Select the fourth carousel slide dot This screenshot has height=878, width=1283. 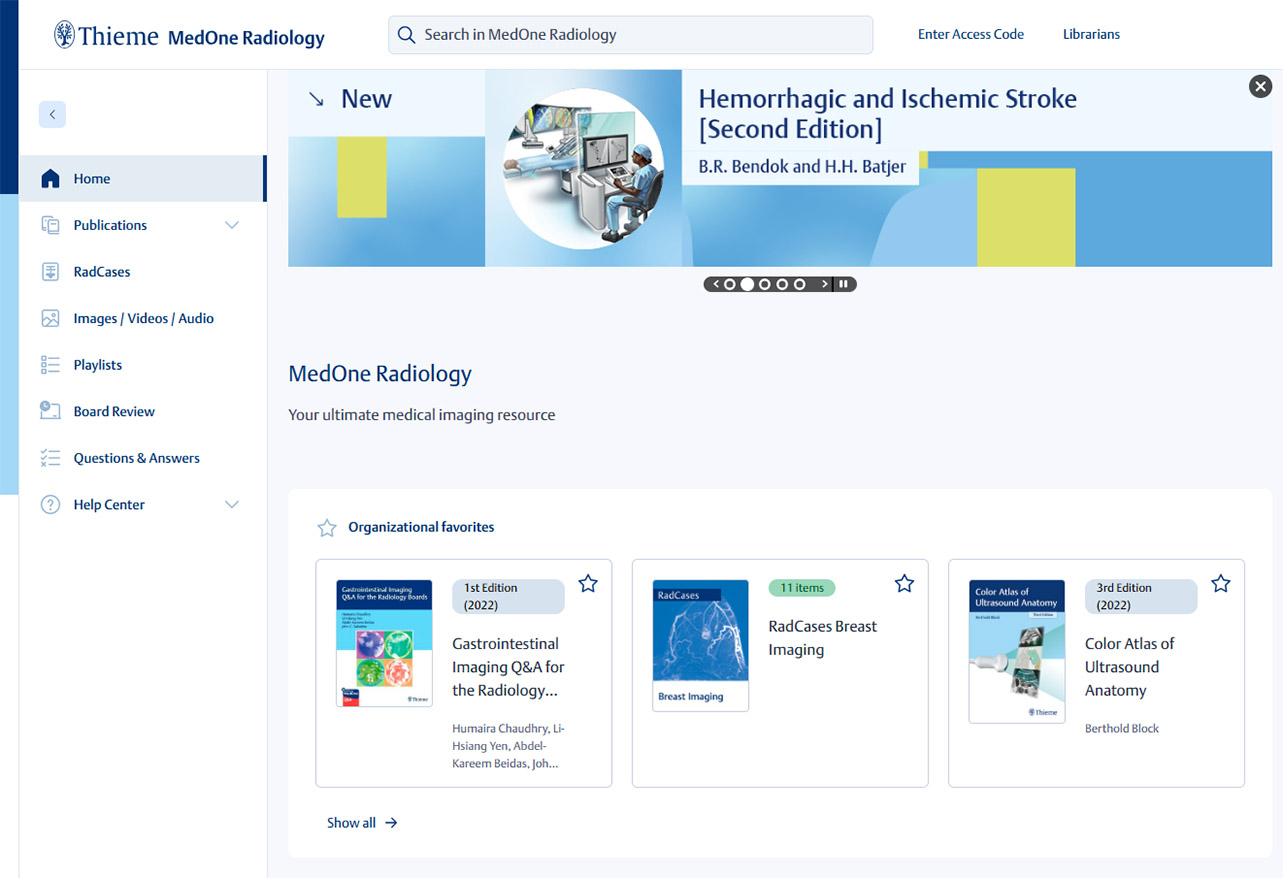[x=782, y=284]
